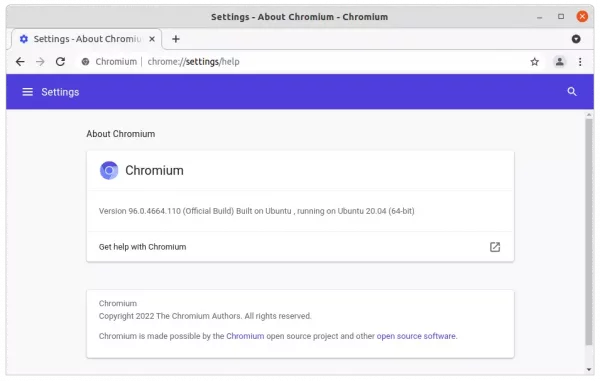The width and height of the screenshot is (600, 381).
Task: Follow the Chromium open source project link
Action: (245, 336)
